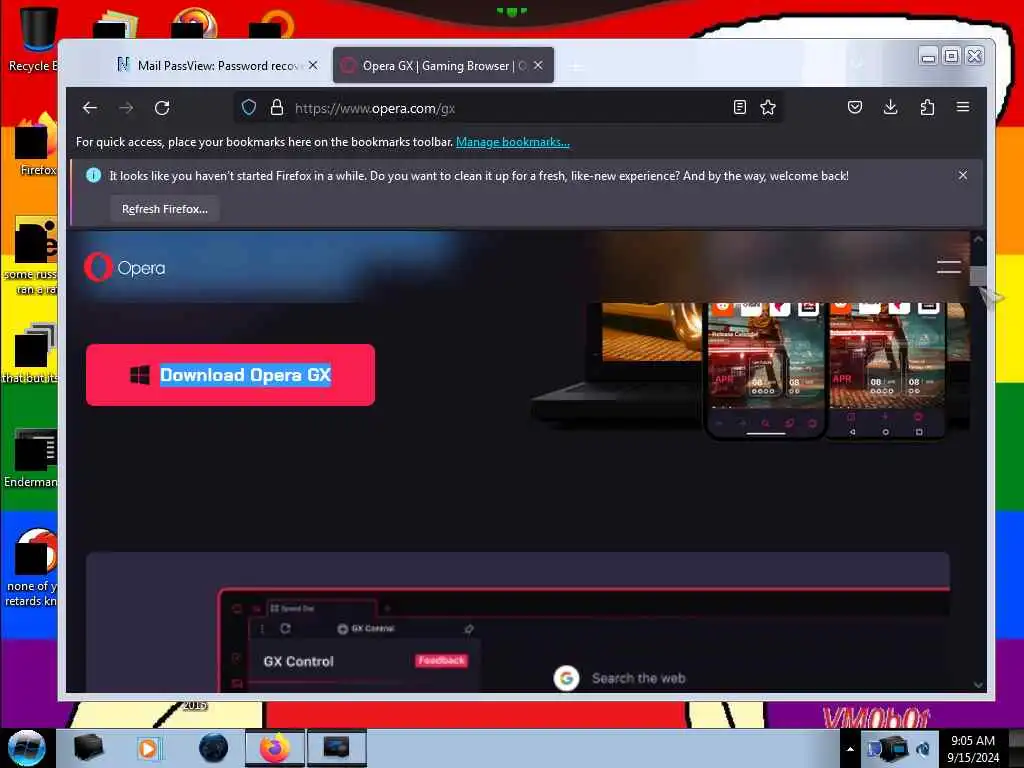The width and height of the screenshot is (1024, 768).
Task: Click the Opera logo on the page
Action: [x=125, y=268]
